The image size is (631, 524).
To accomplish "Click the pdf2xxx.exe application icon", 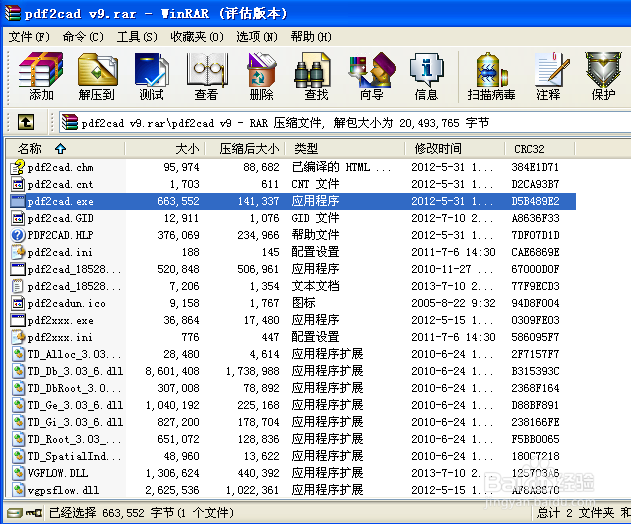I will point(18,320).
